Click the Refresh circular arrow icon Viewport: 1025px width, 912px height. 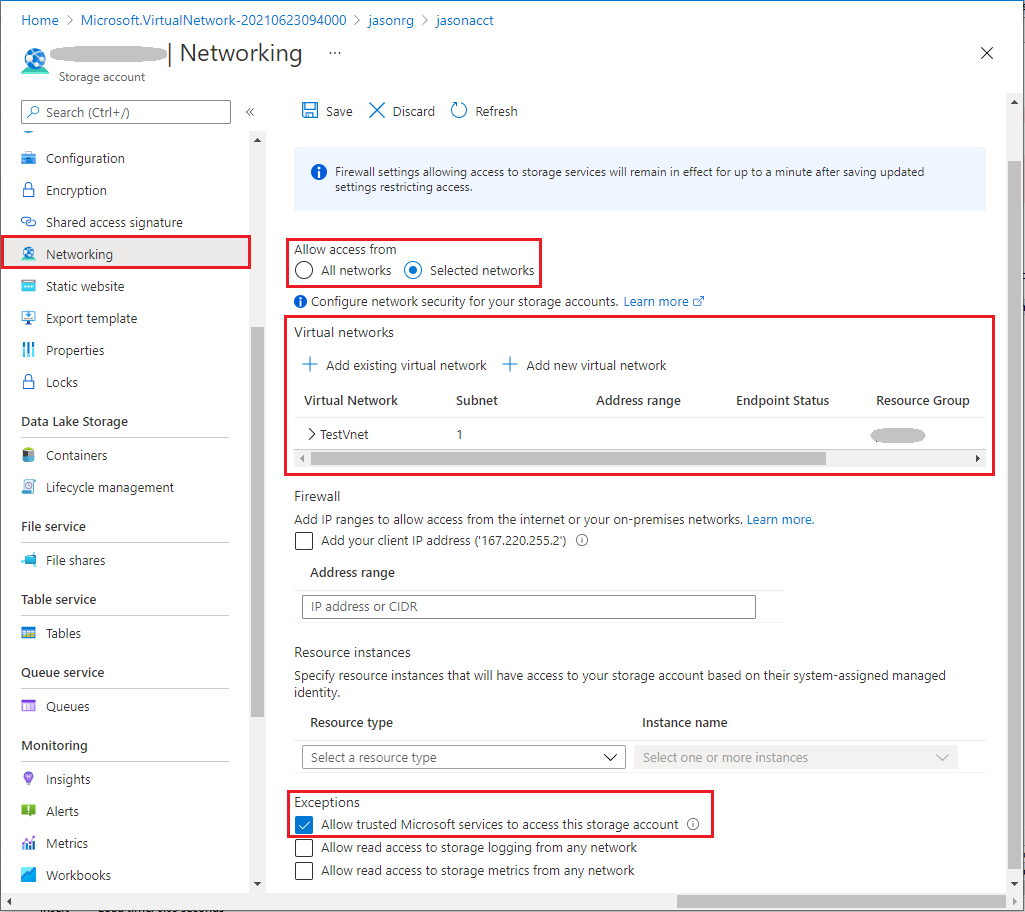click(459, 110)
